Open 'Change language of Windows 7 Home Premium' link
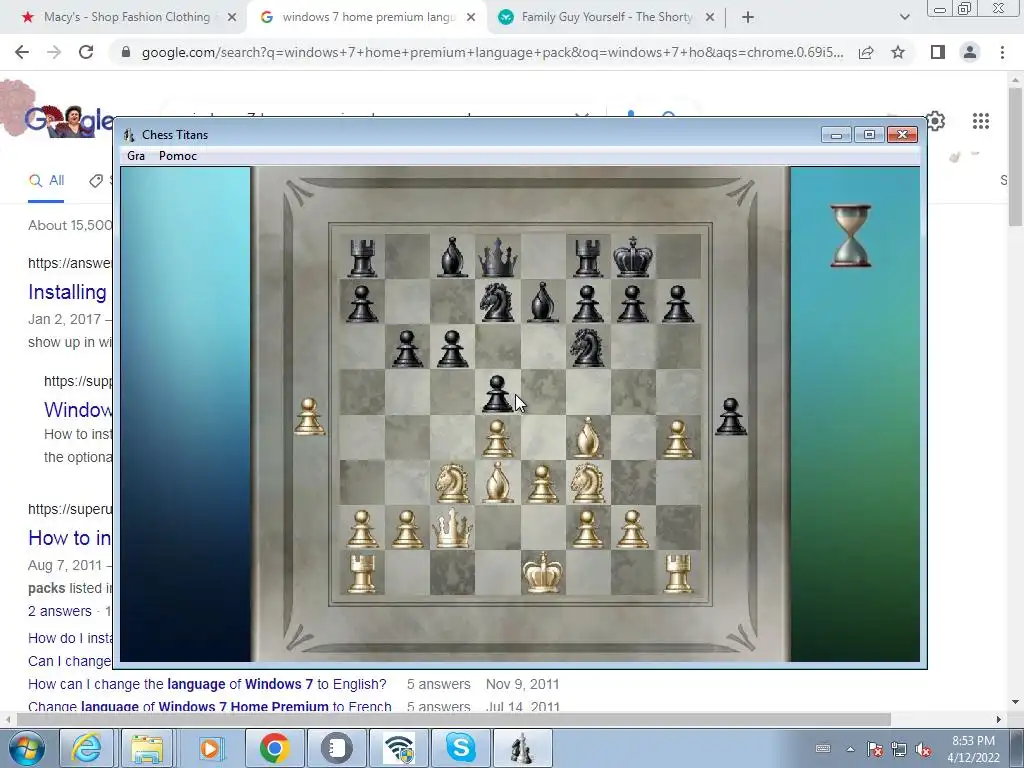The height and width of the screenshot is (768, 1024). point(210,707)
